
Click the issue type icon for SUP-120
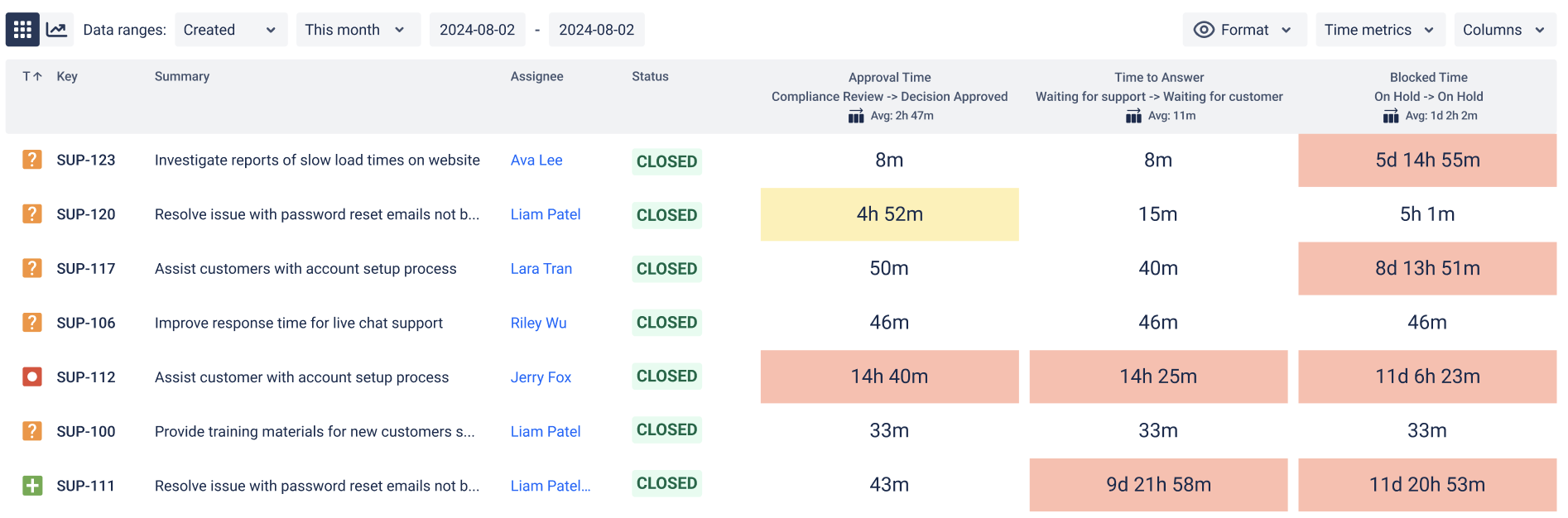32,214
